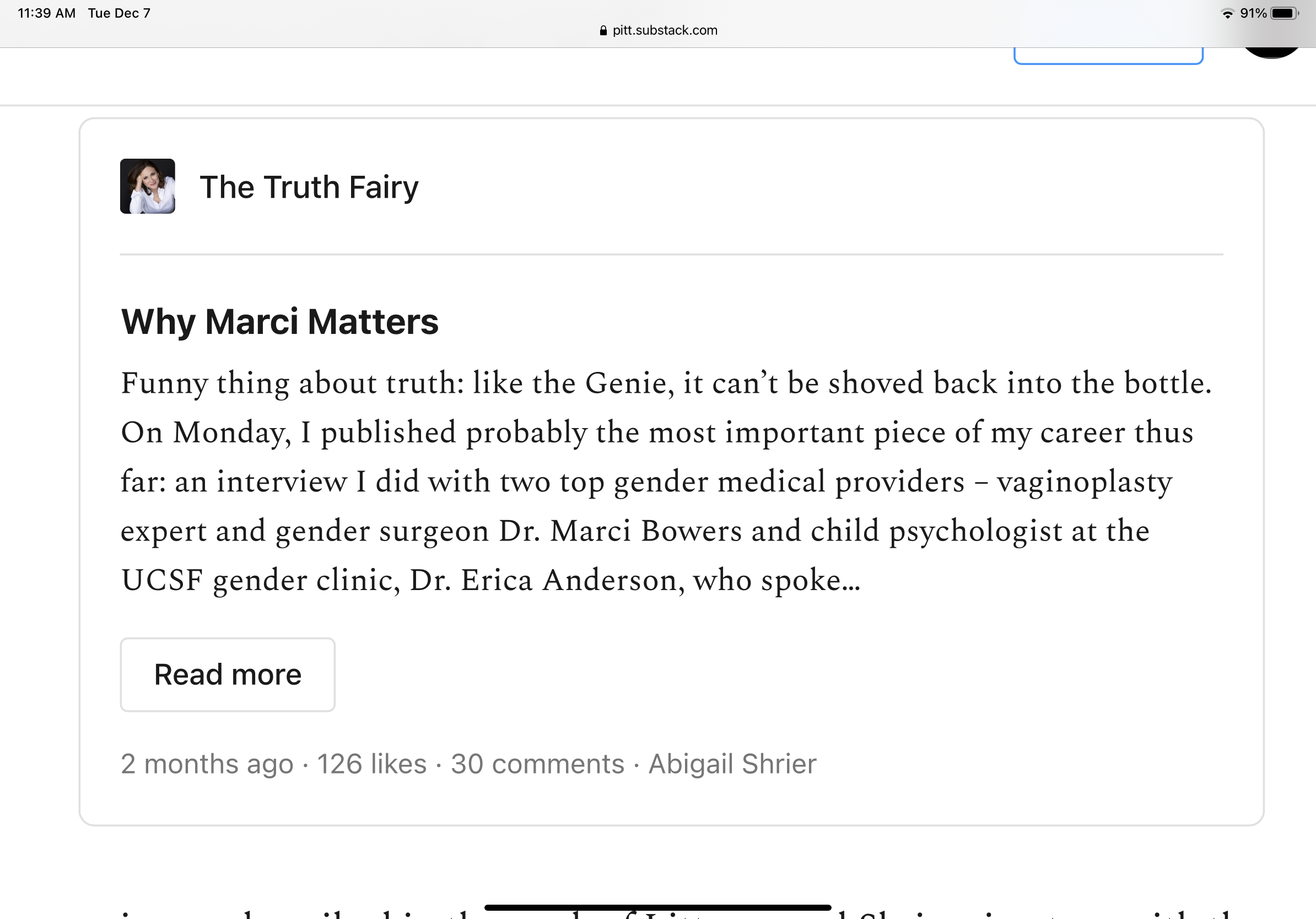Open the dark circular profile avatar
Viewport: 1316px width, 919px height.
click(1271, 53)
